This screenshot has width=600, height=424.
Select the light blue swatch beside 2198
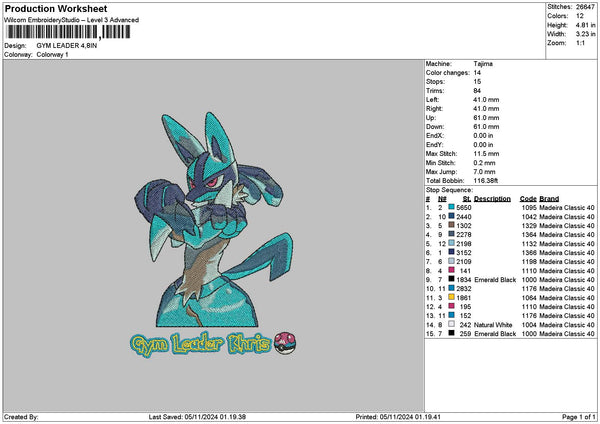click(x=452, y=243)
